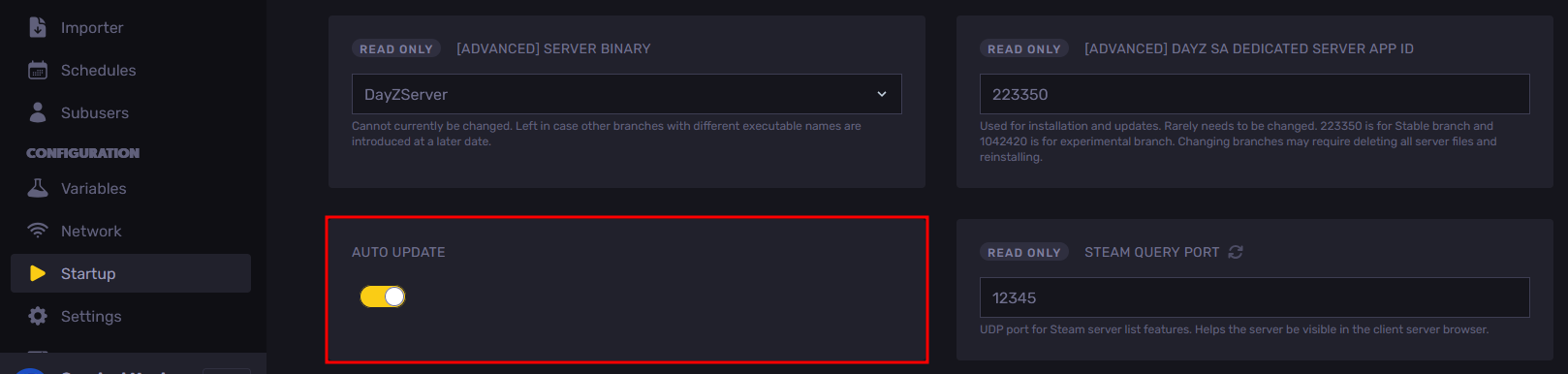1568x374 pixels.
Task: Click the Settings gear icon
Action: 38,316
